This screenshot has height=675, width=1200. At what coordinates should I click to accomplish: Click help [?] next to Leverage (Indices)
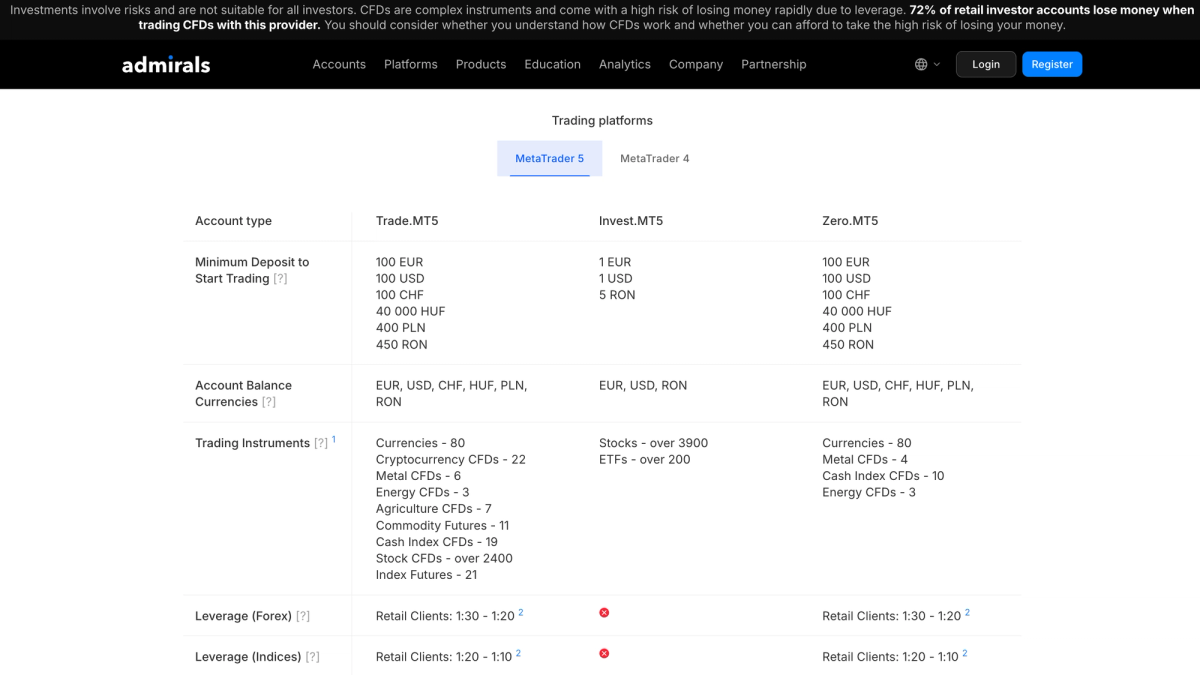tap(313, 657)
